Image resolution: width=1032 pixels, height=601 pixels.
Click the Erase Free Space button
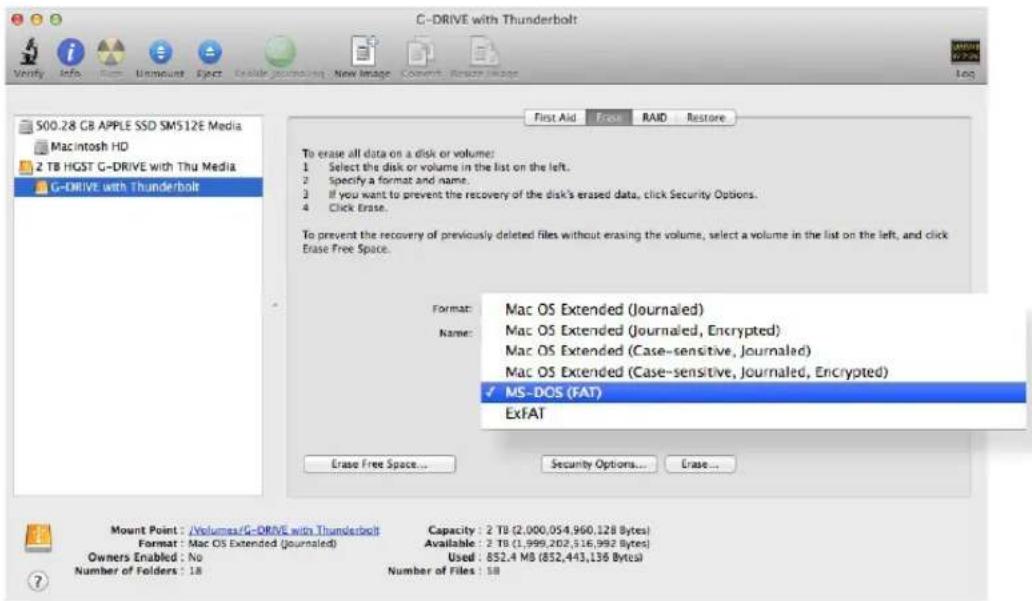pyautogui.click(x=379, y=464)
